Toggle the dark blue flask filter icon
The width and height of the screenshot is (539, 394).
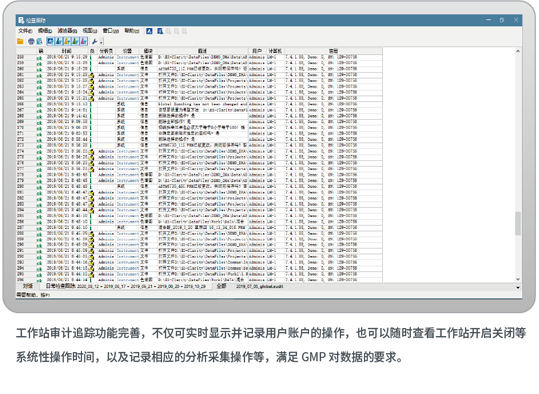[59, 42]
